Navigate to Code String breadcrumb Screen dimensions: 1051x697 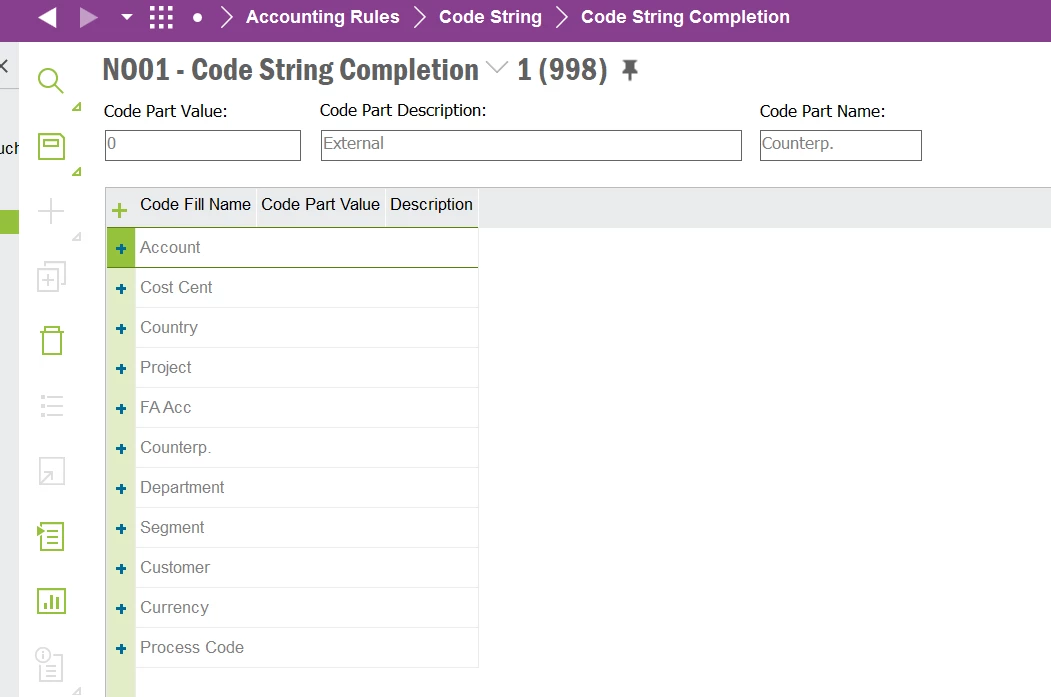(x=490, y=17)
